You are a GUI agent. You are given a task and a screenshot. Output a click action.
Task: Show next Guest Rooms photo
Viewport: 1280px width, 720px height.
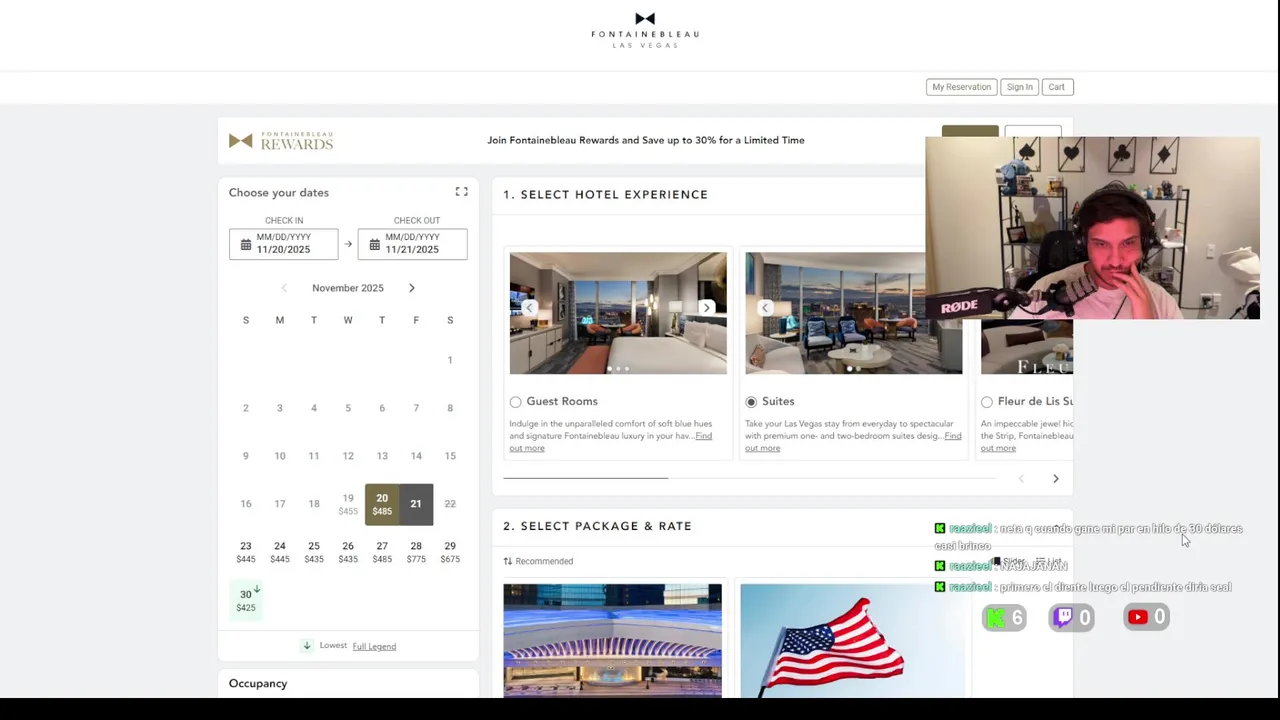(706, 308)
